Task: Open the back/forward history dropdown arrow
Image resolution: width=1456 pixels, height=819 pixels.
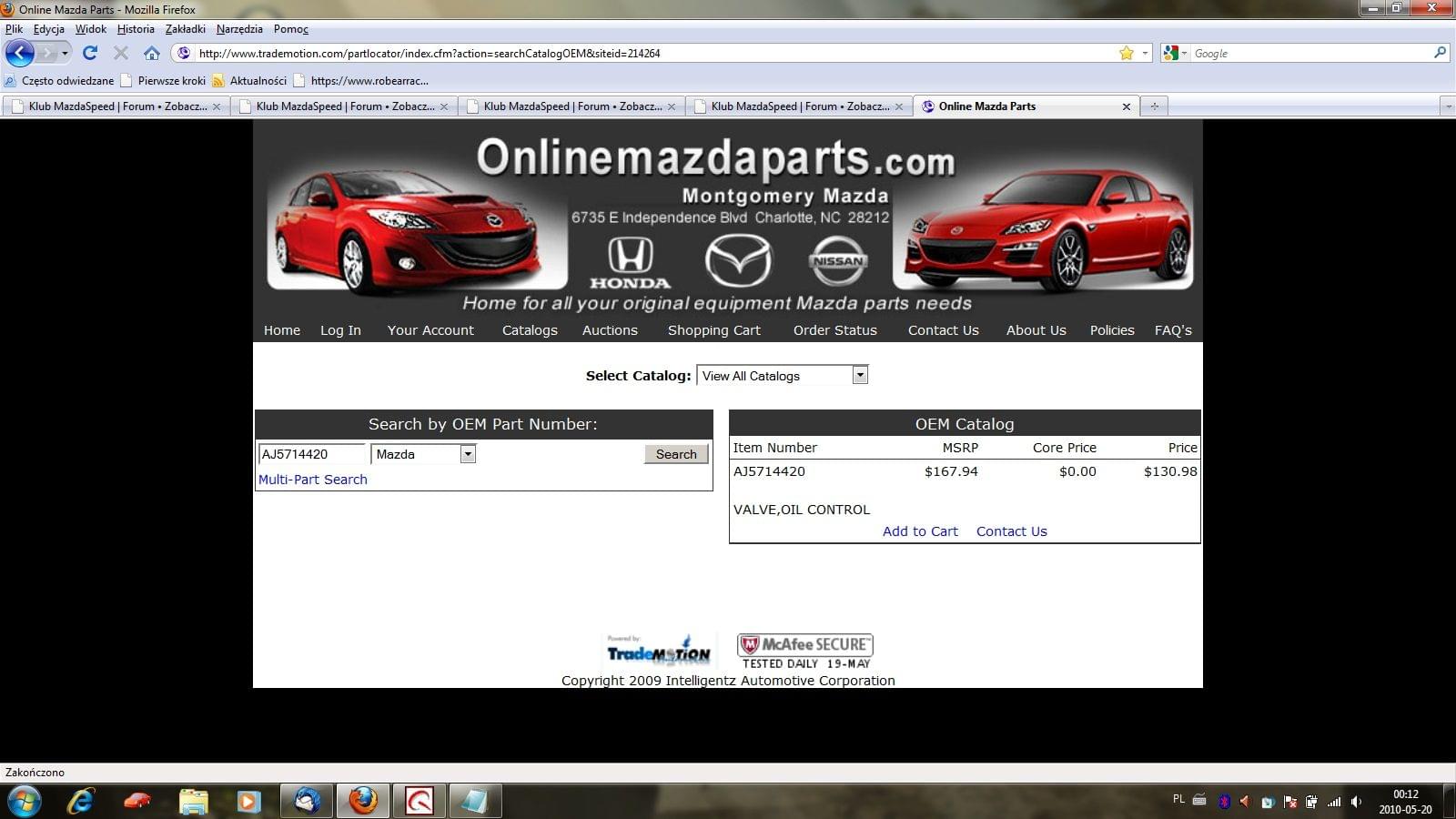Action: [x=65, y=53]
